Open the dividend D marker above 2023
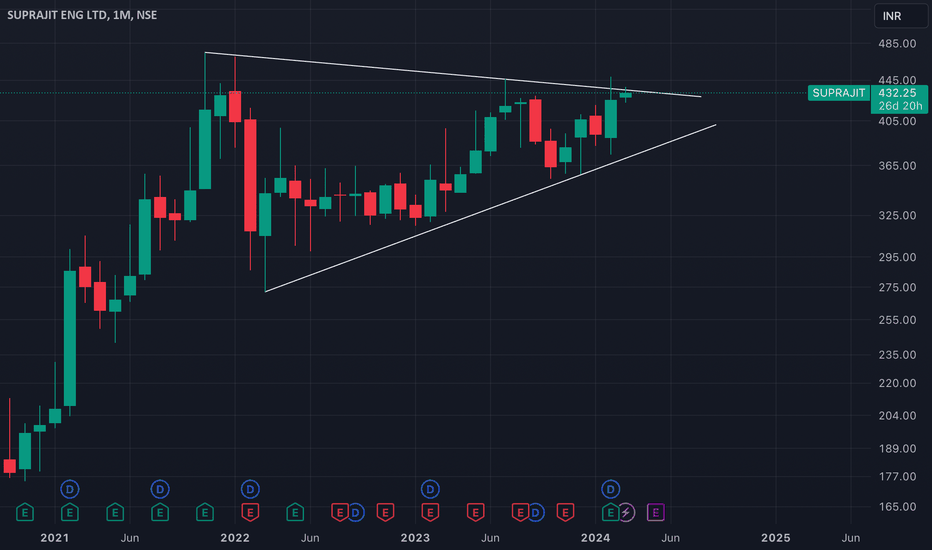 pyautogui.click(x=430, y=489)
